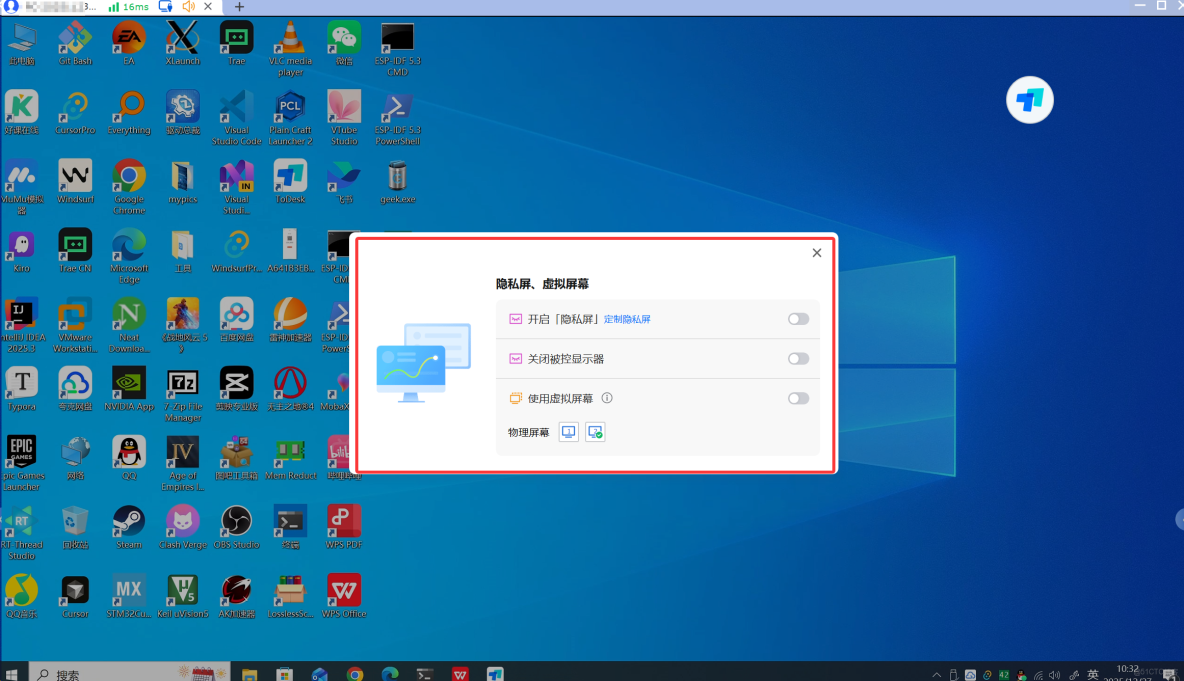Select physical screen 2 with green checkmark

595,431
